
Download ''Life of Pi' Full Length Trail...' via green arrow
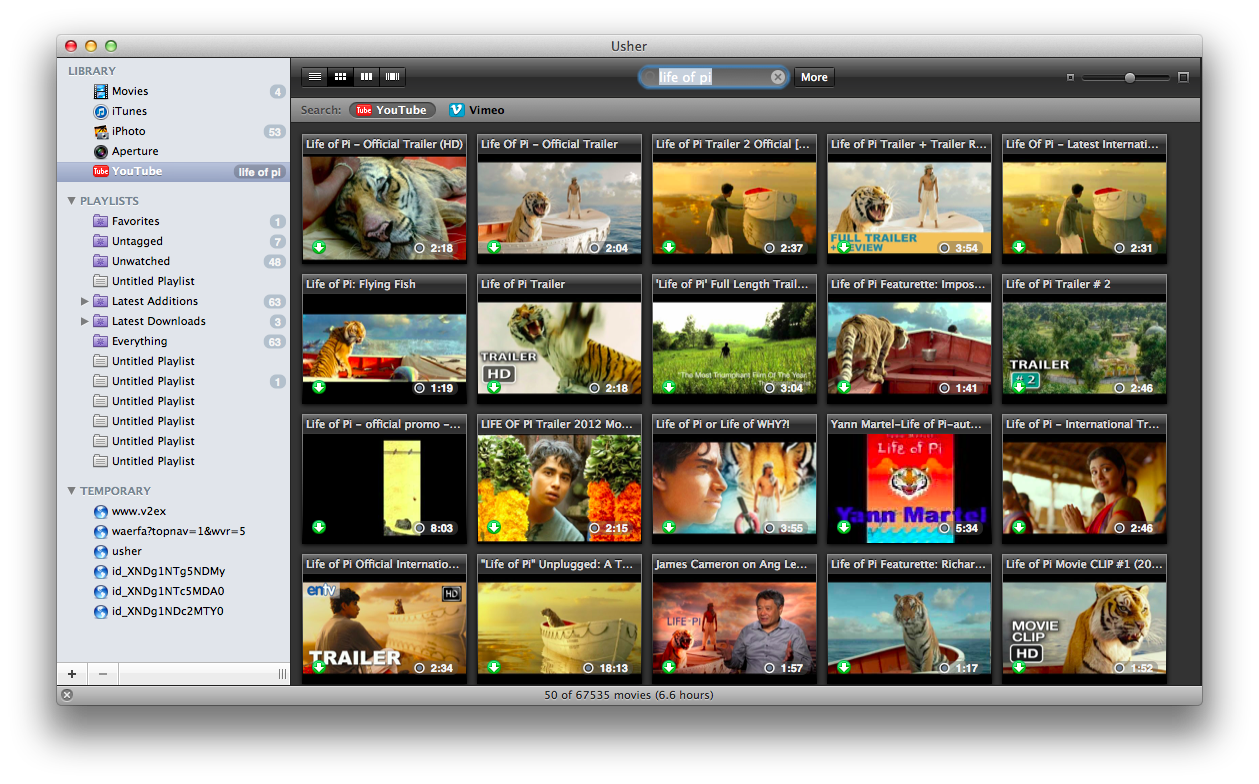[x=668, y=387]
